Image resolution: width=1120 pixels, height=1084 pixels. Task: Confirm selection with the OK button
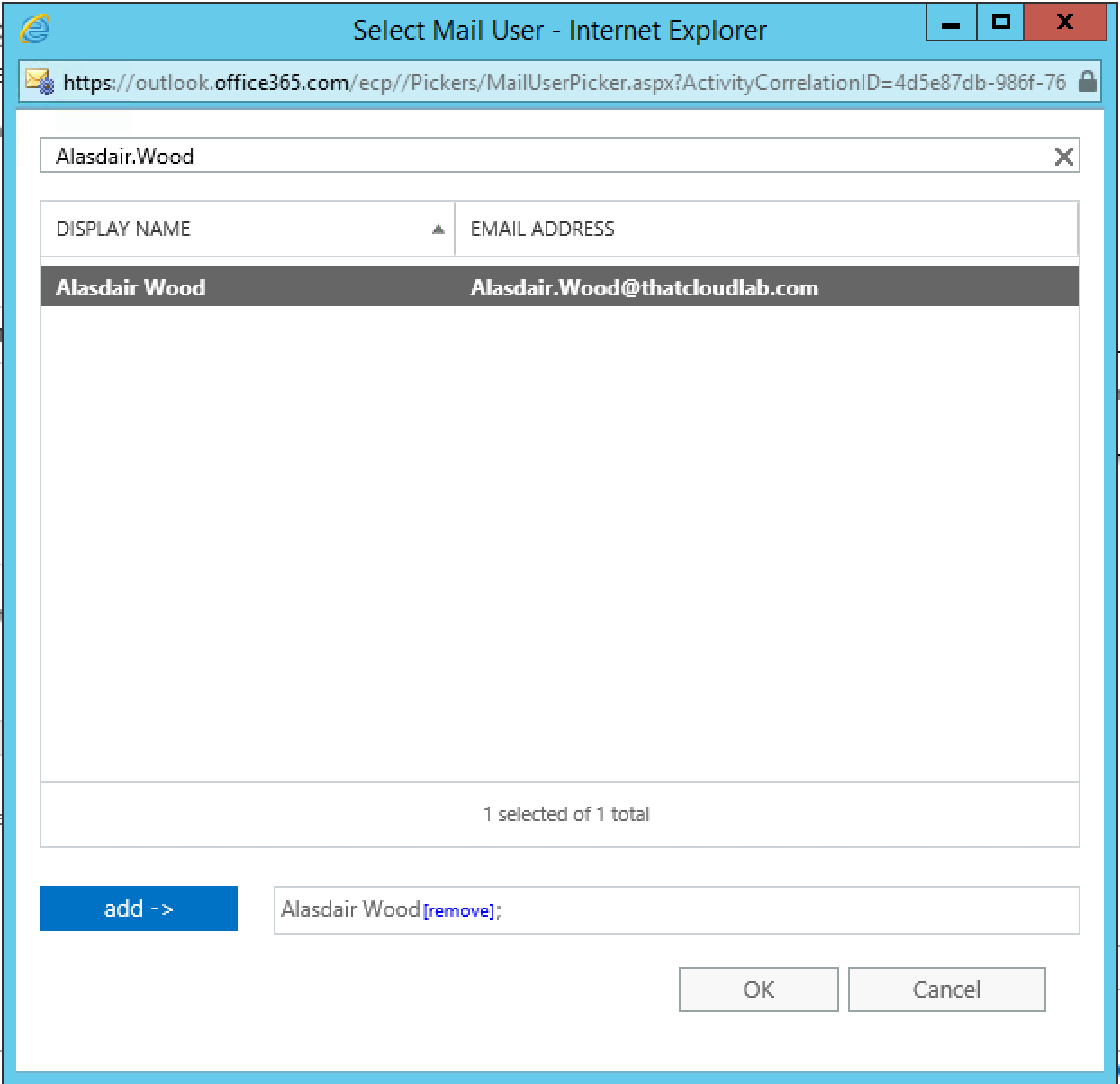[x=758, y=989]
